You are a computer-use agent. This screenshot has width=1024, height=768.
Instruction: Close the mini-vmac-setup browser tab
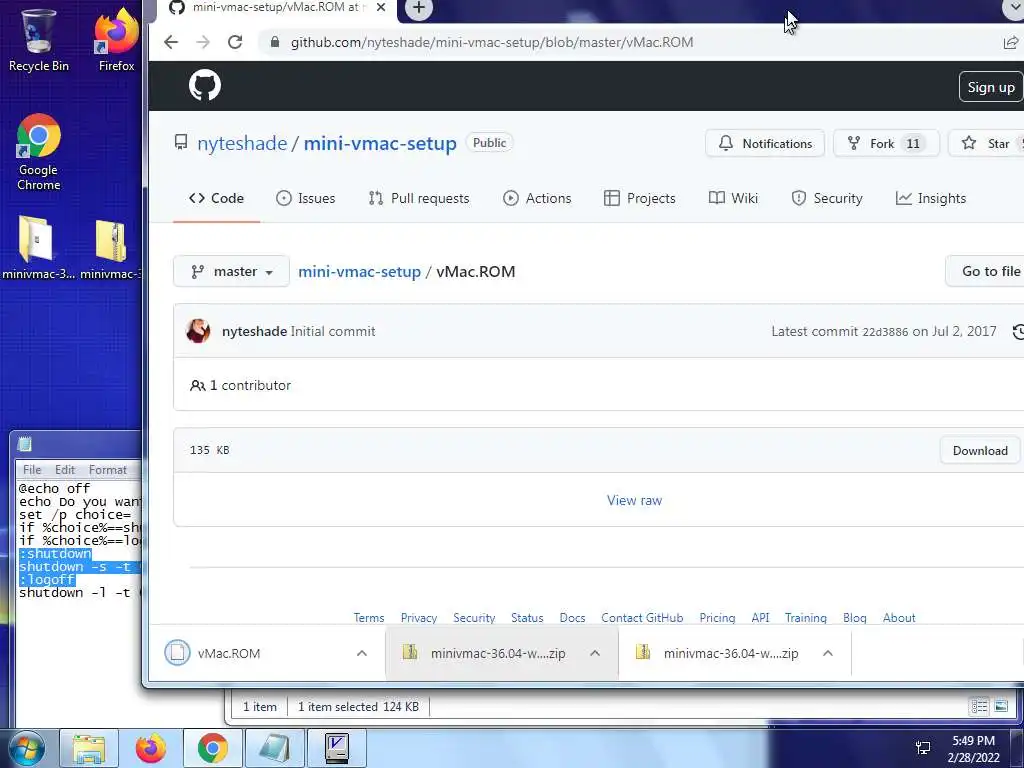pos(381,8)
